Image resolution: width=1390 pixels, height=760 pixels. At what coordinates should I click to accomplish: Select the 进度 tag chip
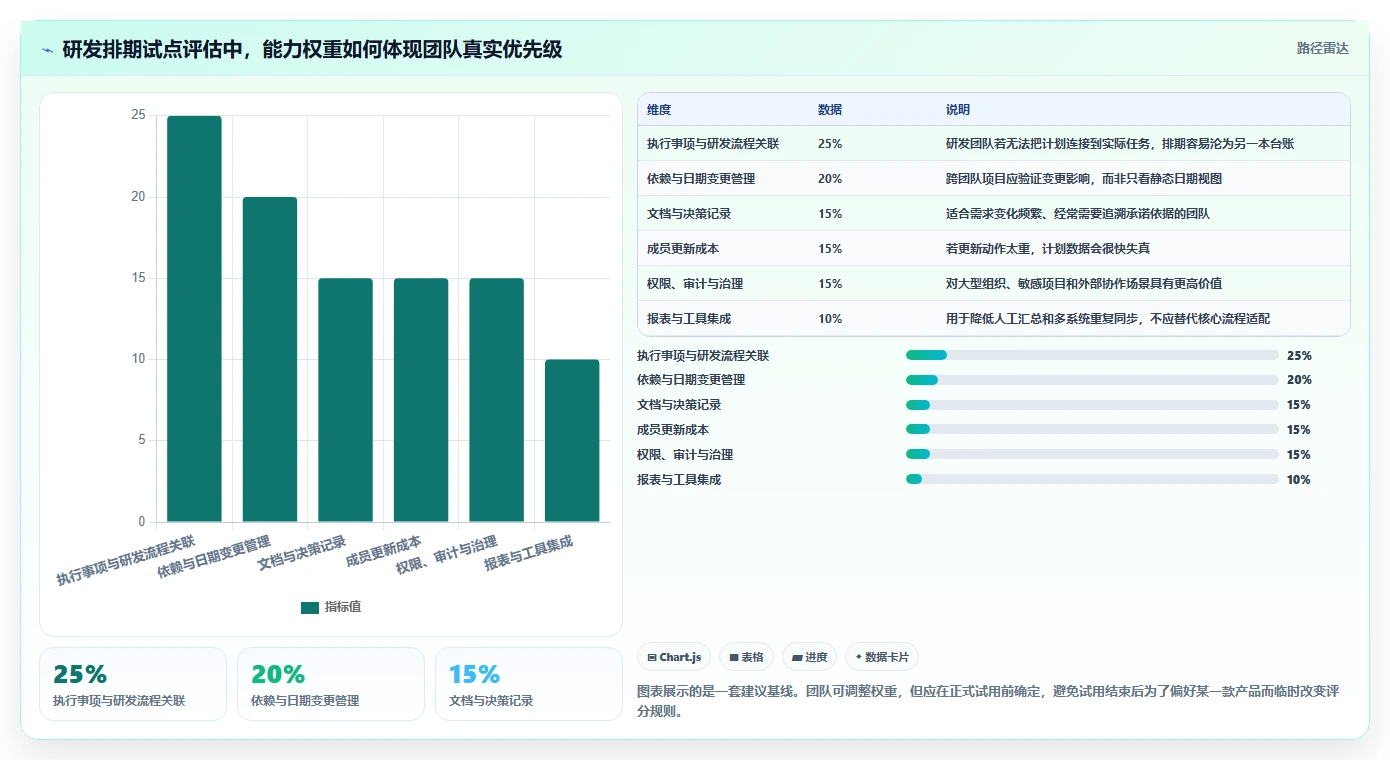[x=810, y=657]
